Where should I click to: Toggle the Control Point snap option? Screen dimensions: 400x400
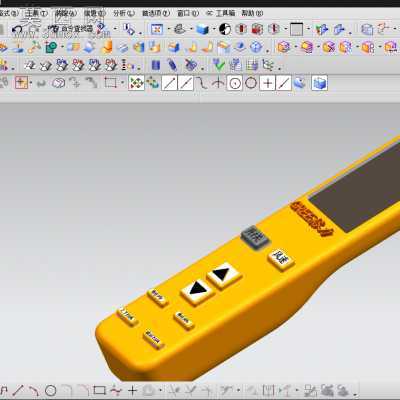(x=202, y=83)
